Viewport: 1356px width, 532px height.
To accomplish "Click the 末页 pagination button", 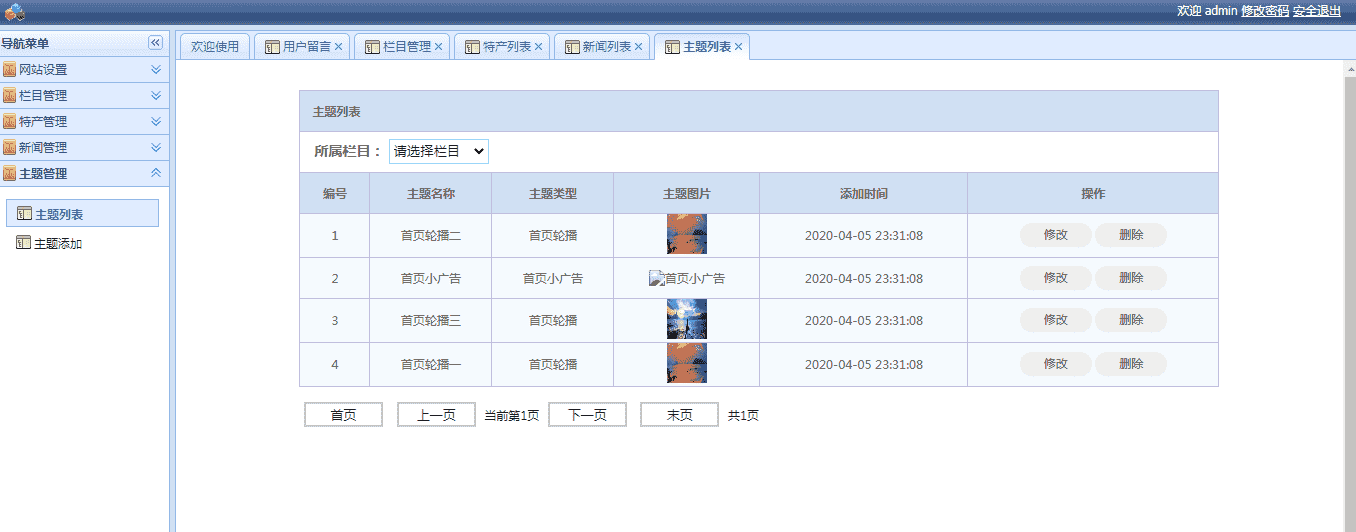I will point(680,415).
